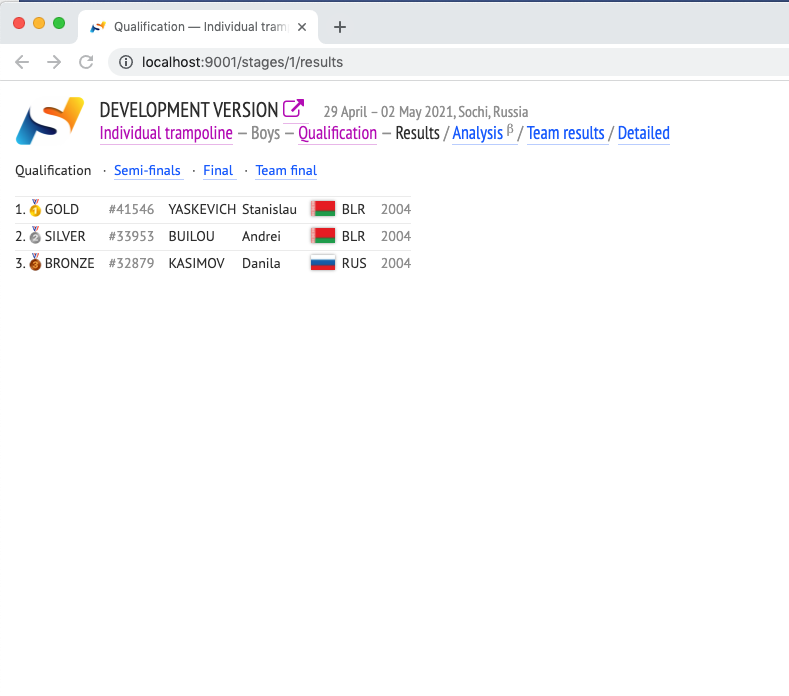Viewport: 789px width, 696px height.
Task: Click the year 2004 in Yaskevich's row
Action: (396, 209)
